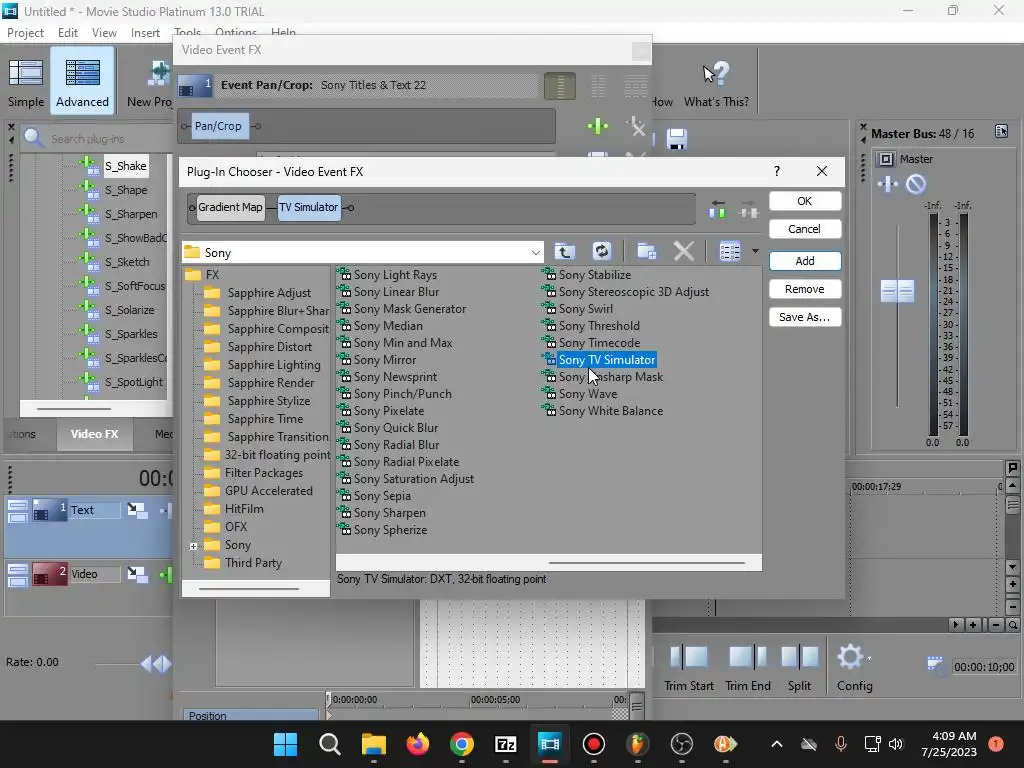Select the Gradient Map plug-in in chain
1024x768 pixels.
[x=231, y=207]
